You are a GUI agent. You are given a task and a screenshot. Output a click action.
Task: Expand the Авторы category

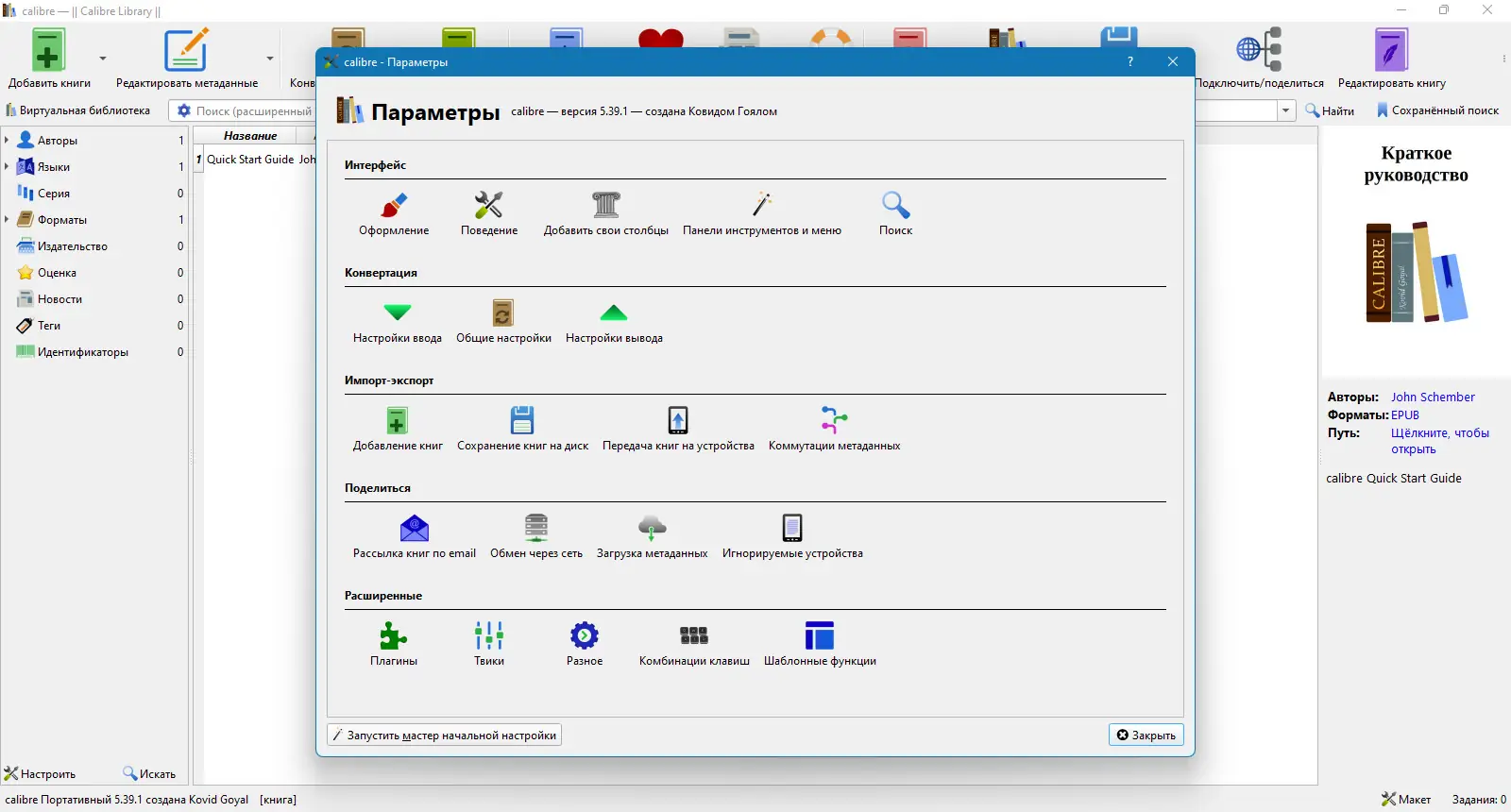tap(7, 140)
